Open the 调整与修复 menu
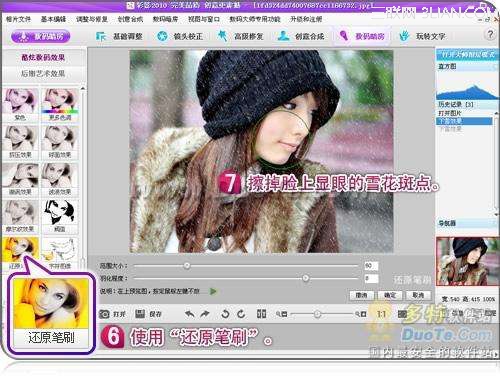500x379 pixels. tap(92, 19)
